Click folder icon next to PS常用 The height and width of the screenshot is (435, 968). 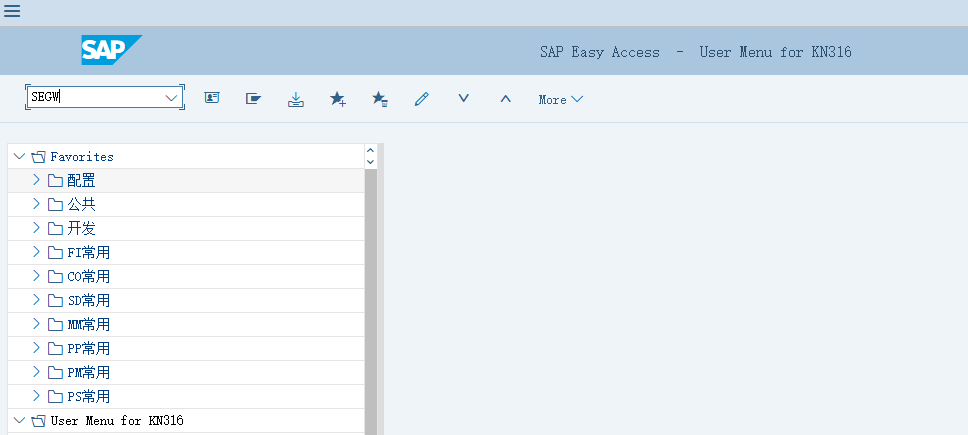pos(56,397)
